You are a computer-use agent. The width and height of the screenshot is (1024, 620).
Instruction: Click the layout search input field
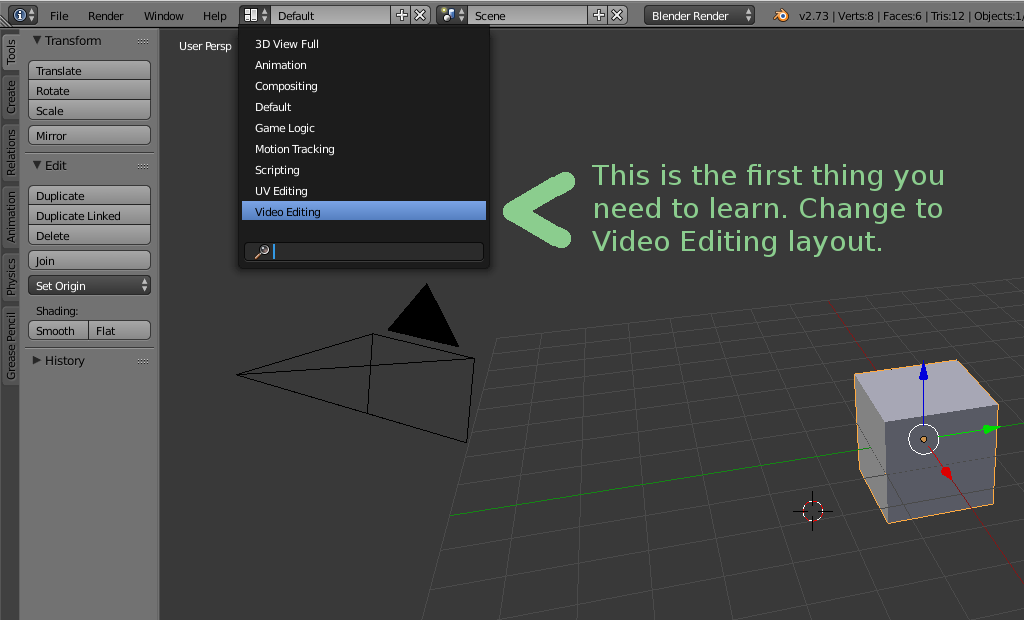[x=364, y=252]
